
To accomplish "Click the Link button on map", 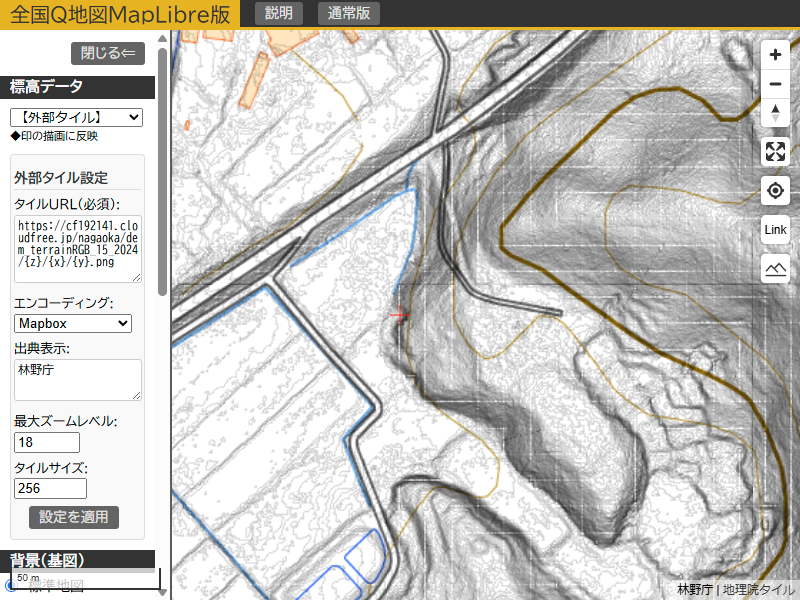I will click(775, 230).
